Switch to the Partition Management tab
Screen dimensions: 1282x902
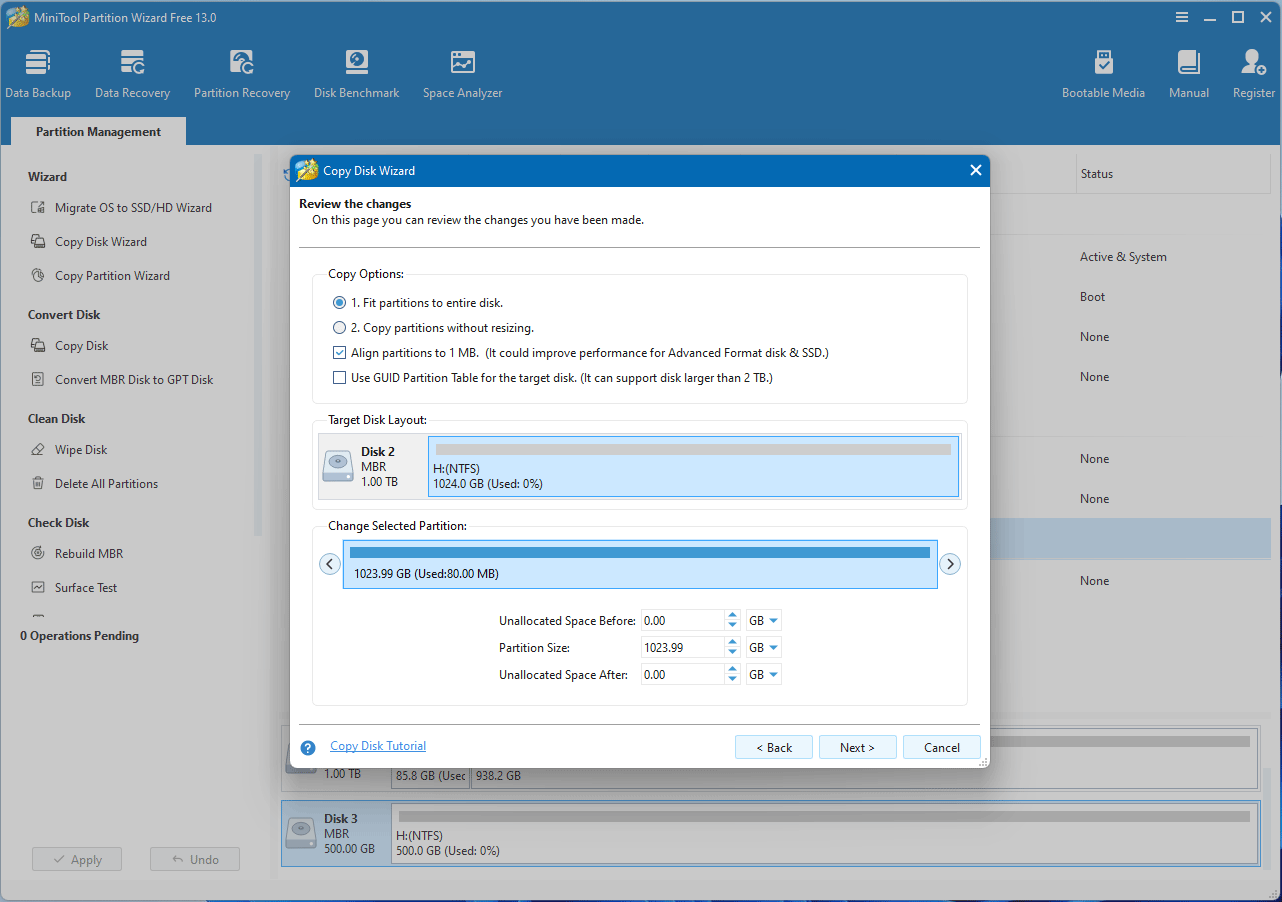coord(98,132)
